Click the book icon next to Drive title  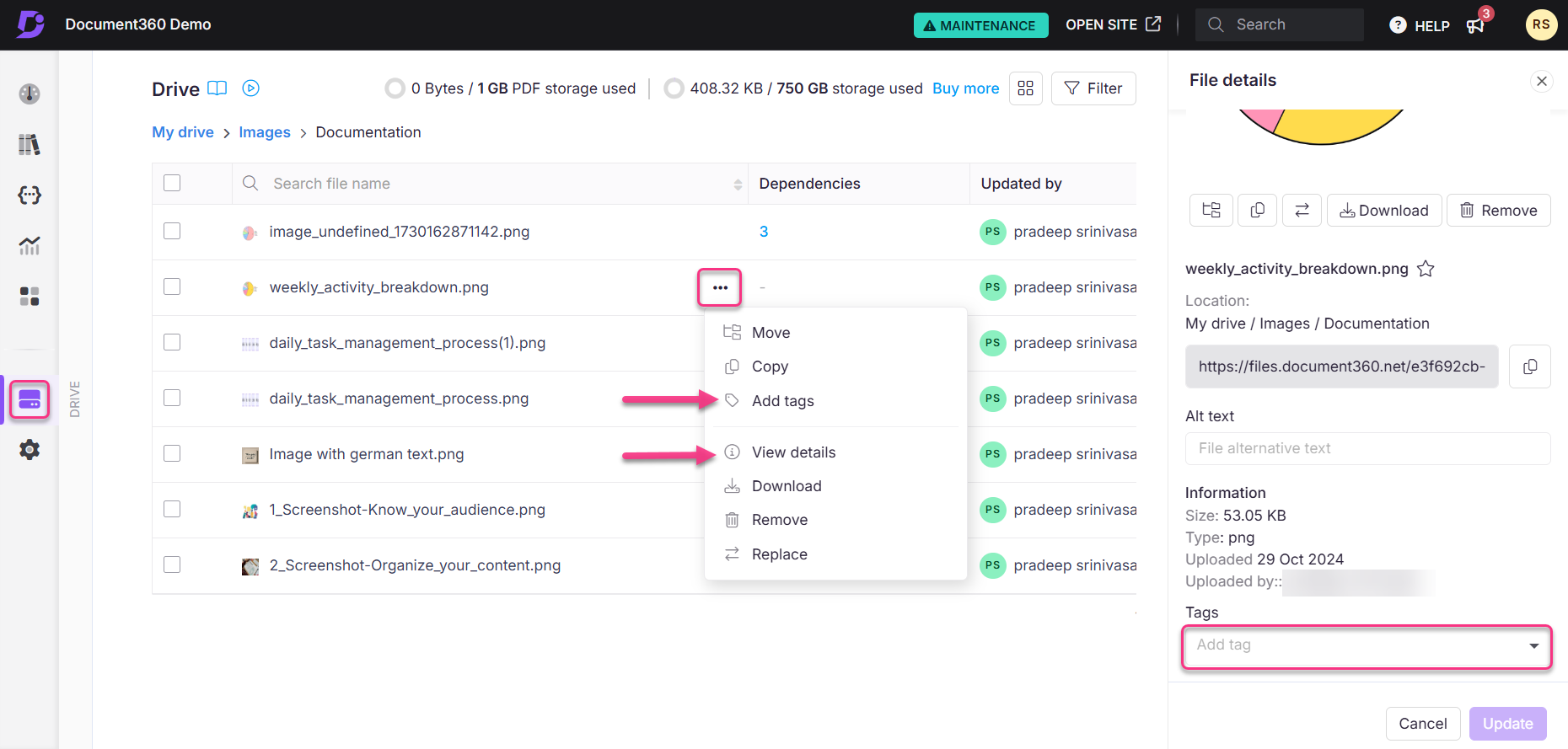[x=217, y=88]
